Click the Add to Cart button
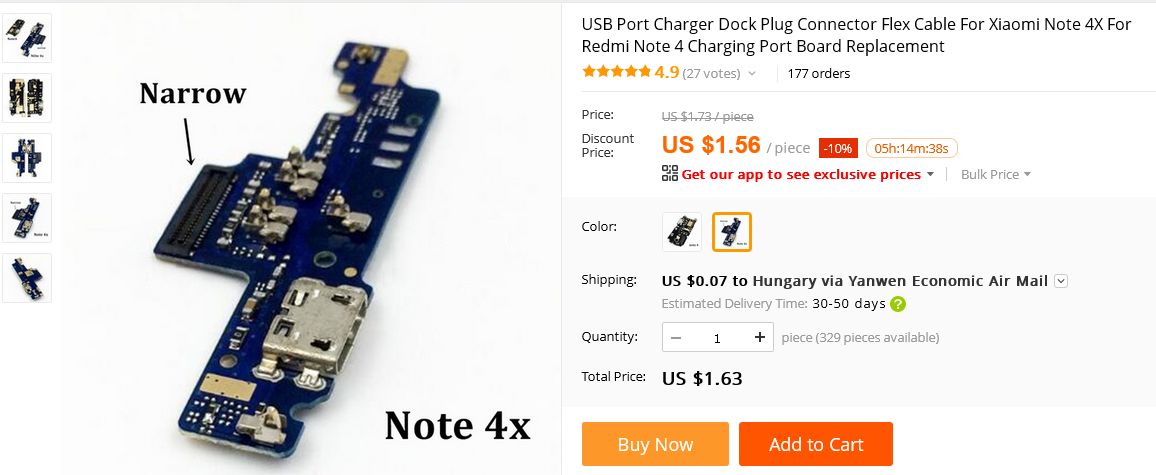1156x475 pixels. pyautogui.click(x=816, y=444)
